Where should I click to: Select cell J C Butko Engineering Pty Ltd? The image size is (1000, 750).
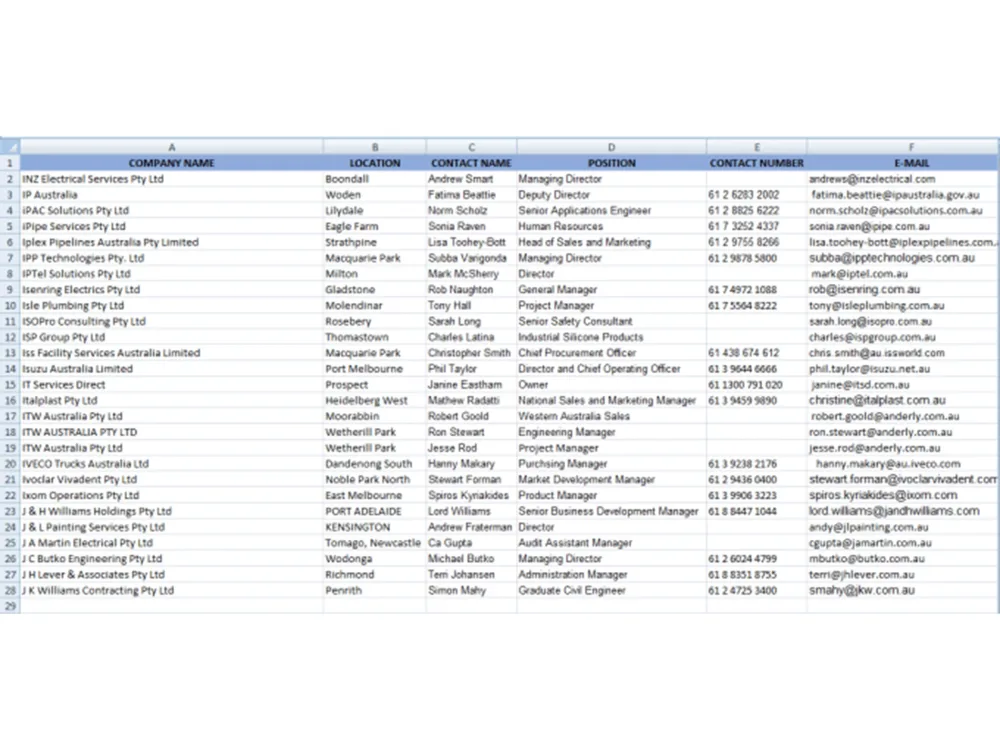point(172,559)
